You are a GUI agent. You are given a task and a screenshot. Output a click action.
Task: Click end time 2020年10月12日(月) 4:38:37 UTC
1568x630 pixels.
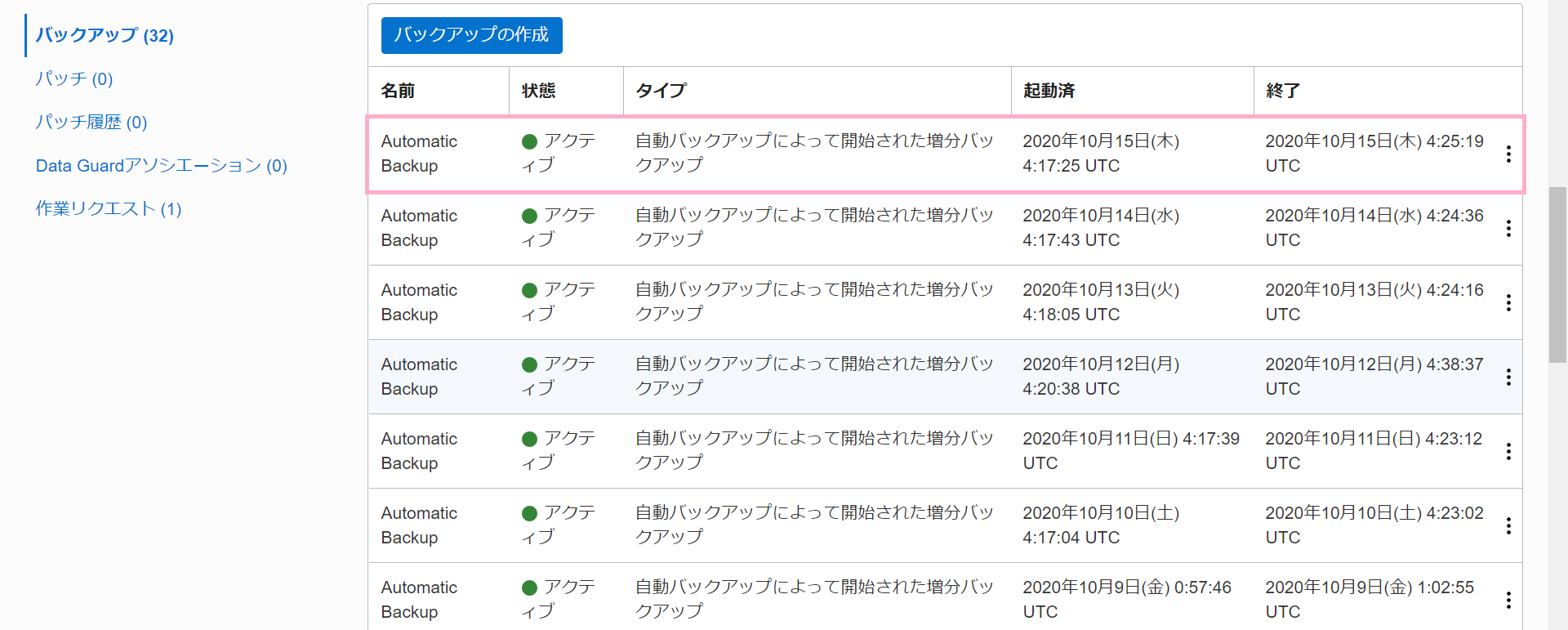[x=1374, y=377]
